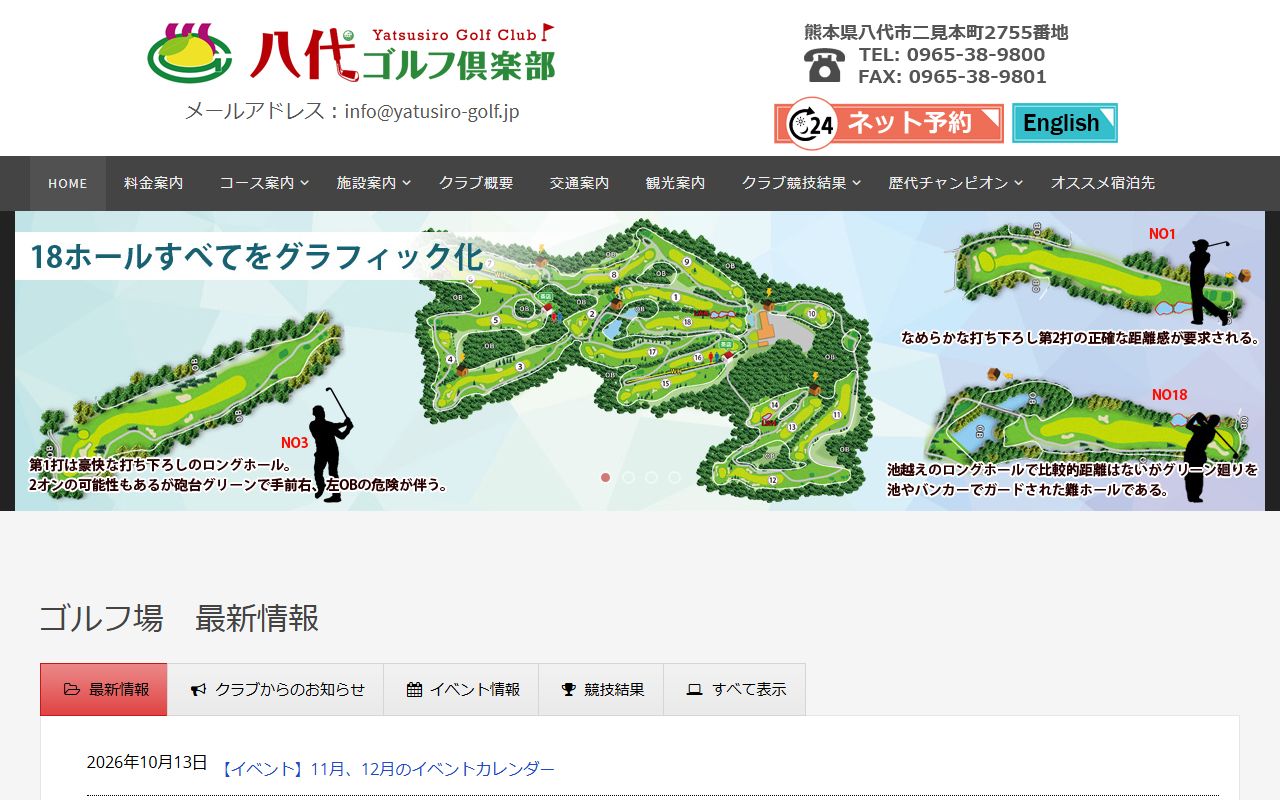
Task: Open 【イベント】11月、12月のイベントカレンダー link
Action: [x=387, y=769]
